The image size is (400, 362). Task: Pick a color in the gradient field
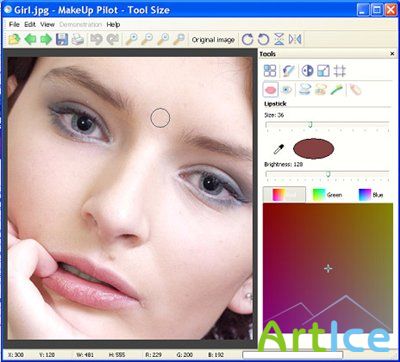coord(328,268)
